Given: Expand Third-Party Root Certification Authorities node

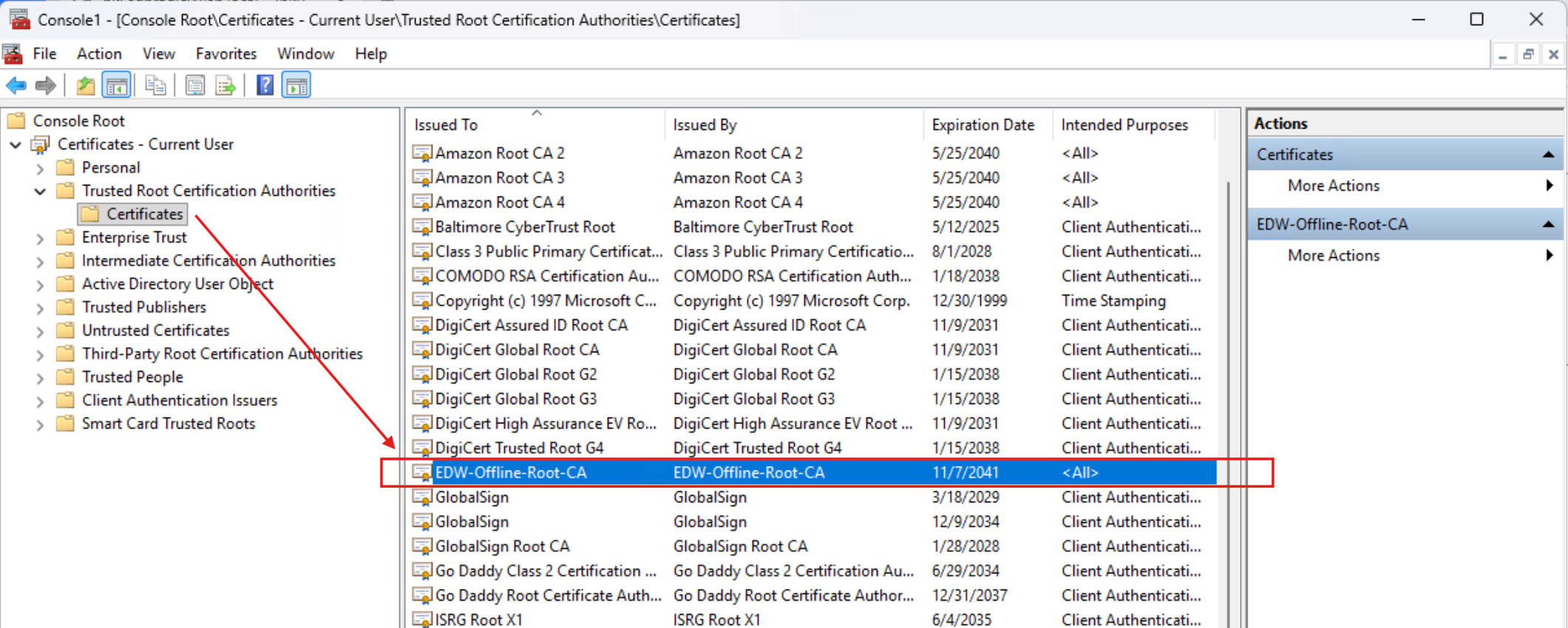Looking at the screenshot, I should click(41, 355).
